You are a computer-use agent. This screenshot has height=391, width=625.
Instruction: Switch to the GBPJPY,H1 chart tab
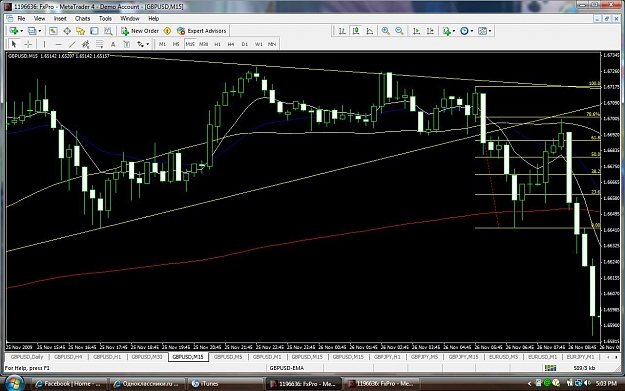click(387, 357)
